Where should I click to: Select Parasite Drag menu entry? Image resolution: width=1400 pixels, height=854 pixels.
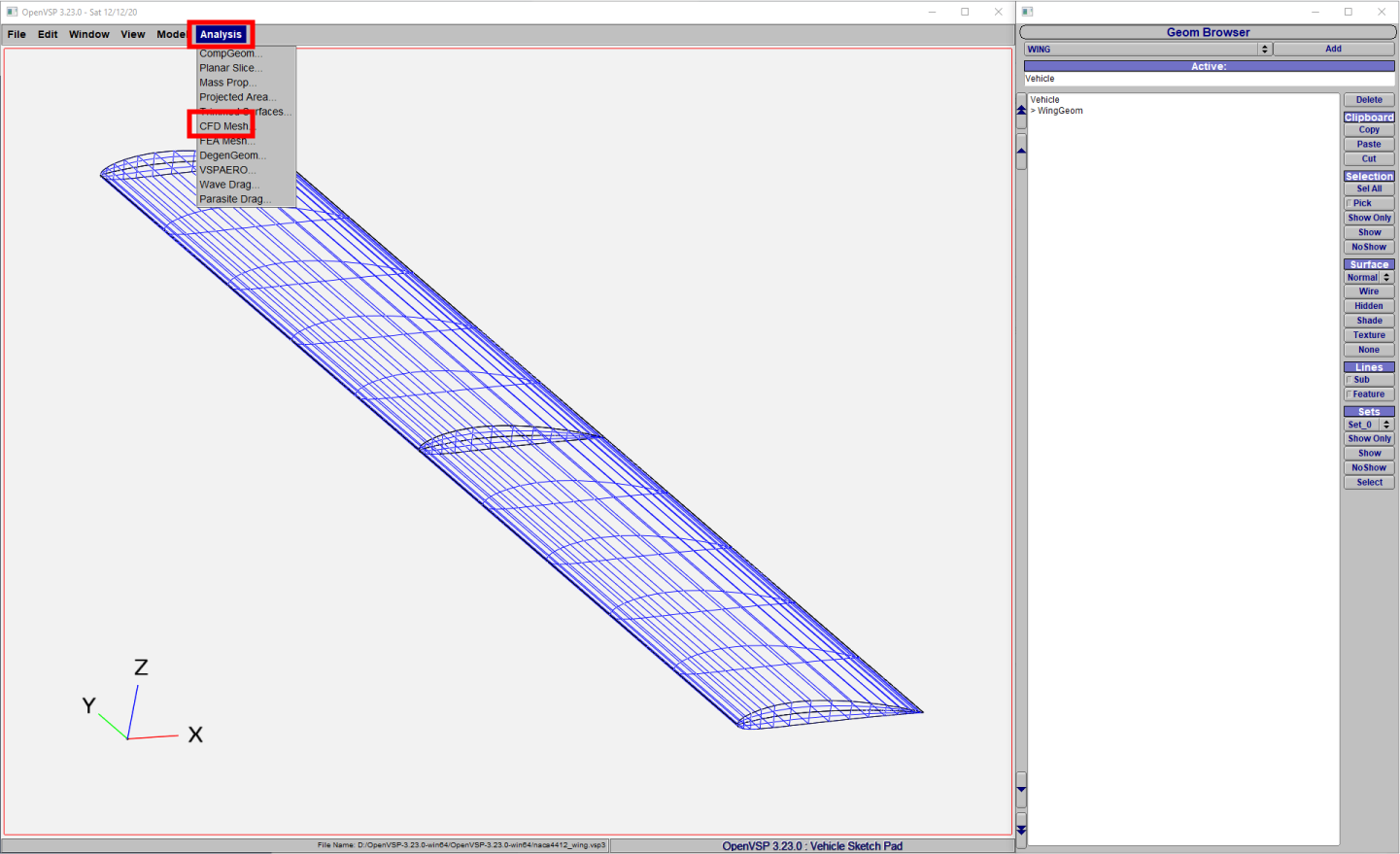(x=234, y=199)
